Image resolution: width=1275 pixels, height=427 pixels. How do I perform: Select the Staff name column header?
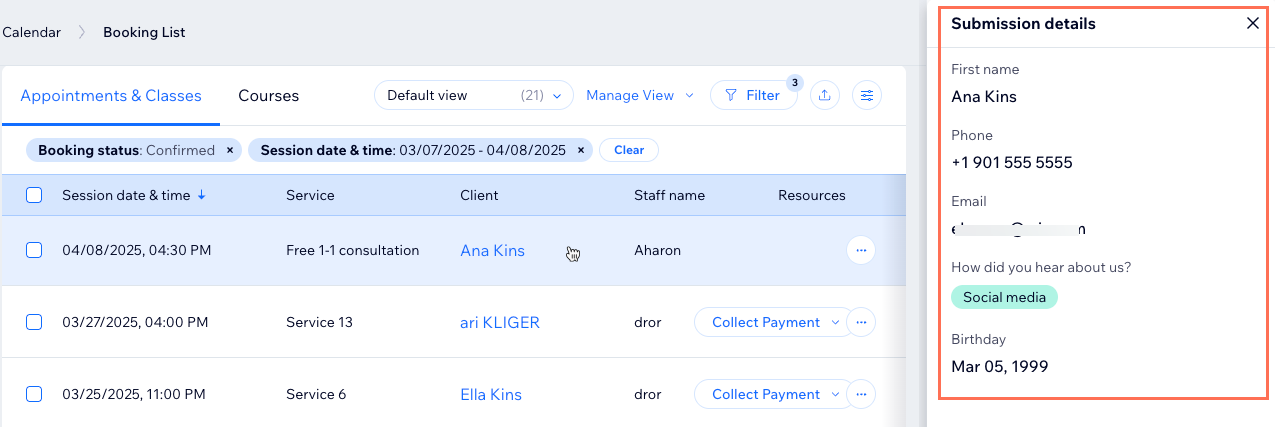click(669, 195)
